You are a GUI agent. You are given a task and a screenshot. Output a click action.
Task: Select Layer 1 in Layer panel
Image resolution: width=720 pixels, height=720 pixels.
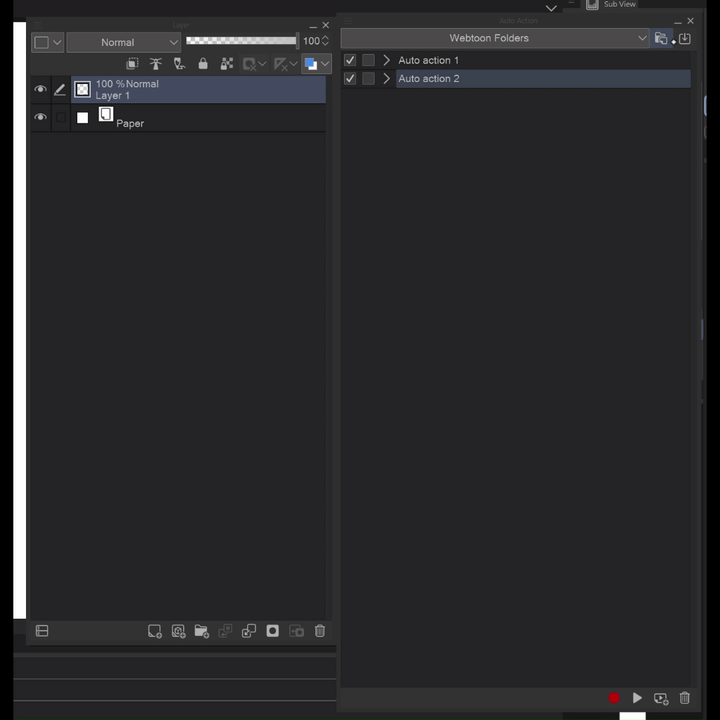click(198, 90)
